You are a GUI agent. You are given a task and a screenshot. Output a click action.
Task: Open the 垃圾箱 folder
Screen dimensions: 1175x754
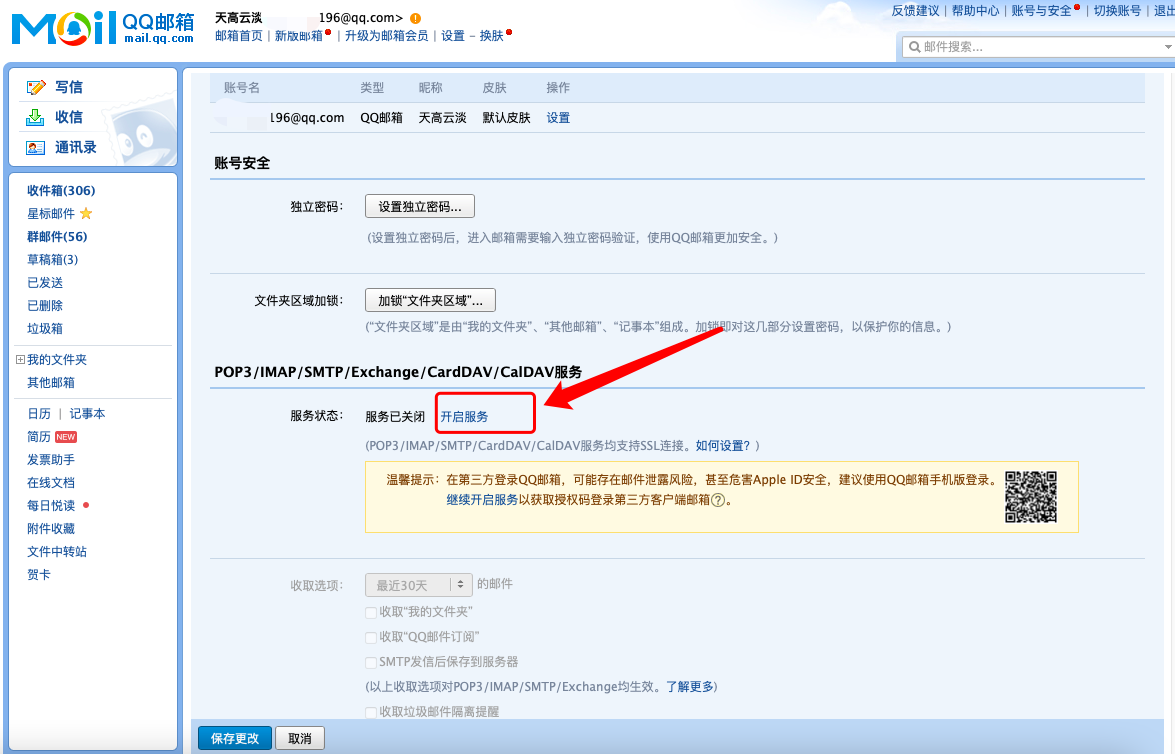coord(45,329)
